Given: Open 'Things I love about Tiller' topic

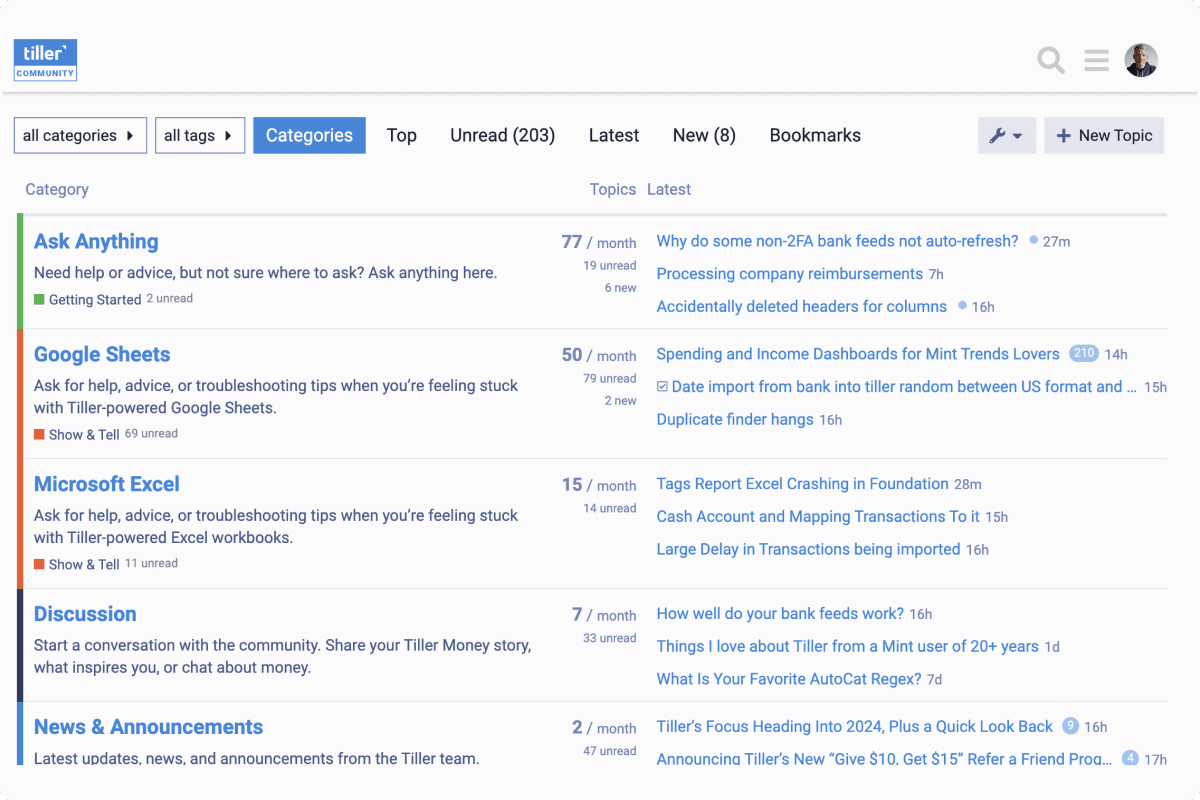Looking at the screenshot, I should [x=847, y=647].
